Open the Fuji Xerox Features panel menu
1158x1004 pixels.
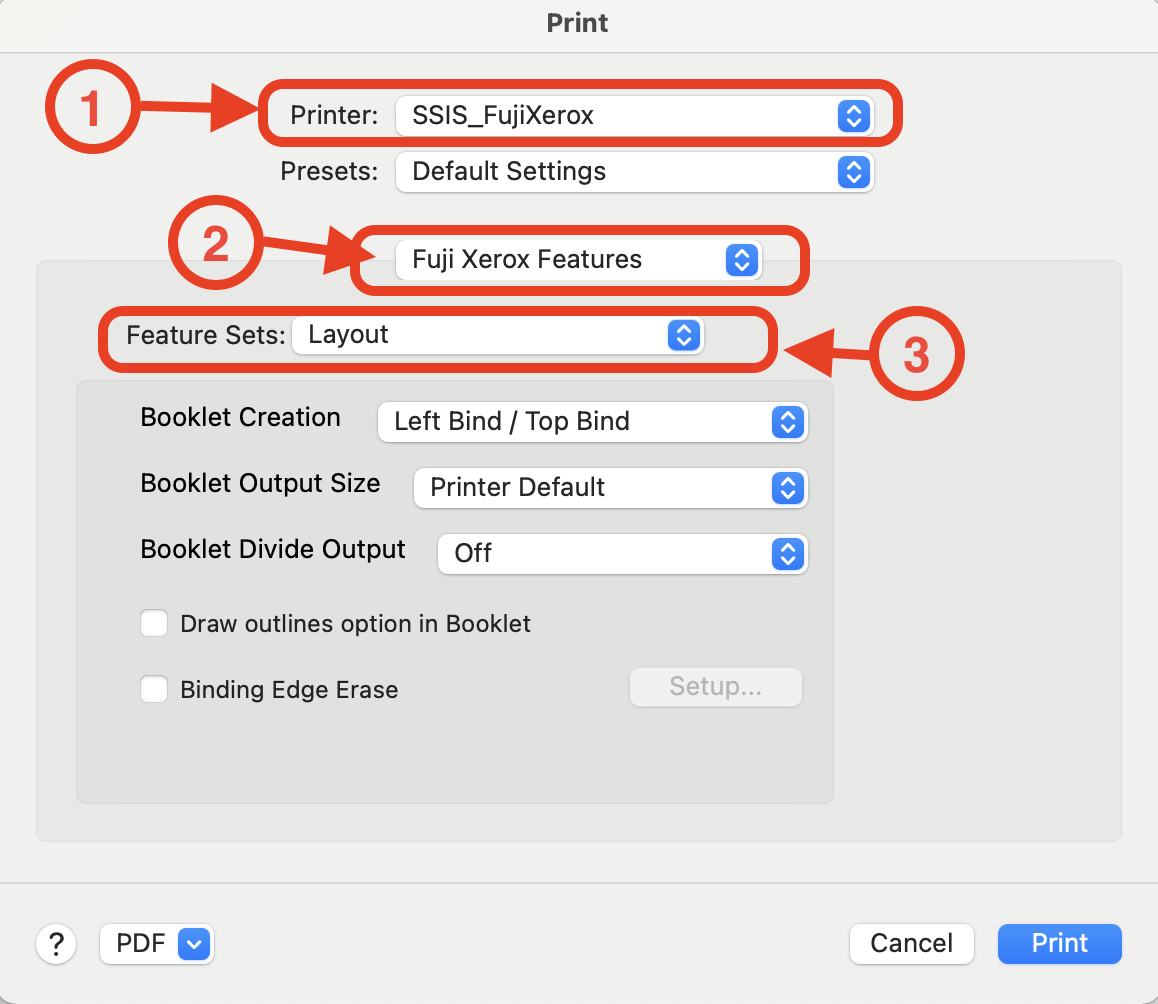pos(560,260)
